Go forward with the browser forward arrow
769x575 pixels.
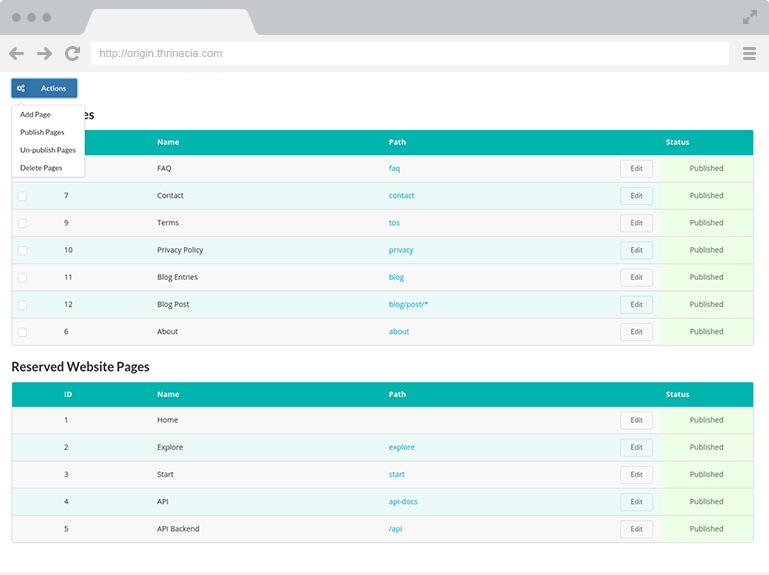point(44,53)
